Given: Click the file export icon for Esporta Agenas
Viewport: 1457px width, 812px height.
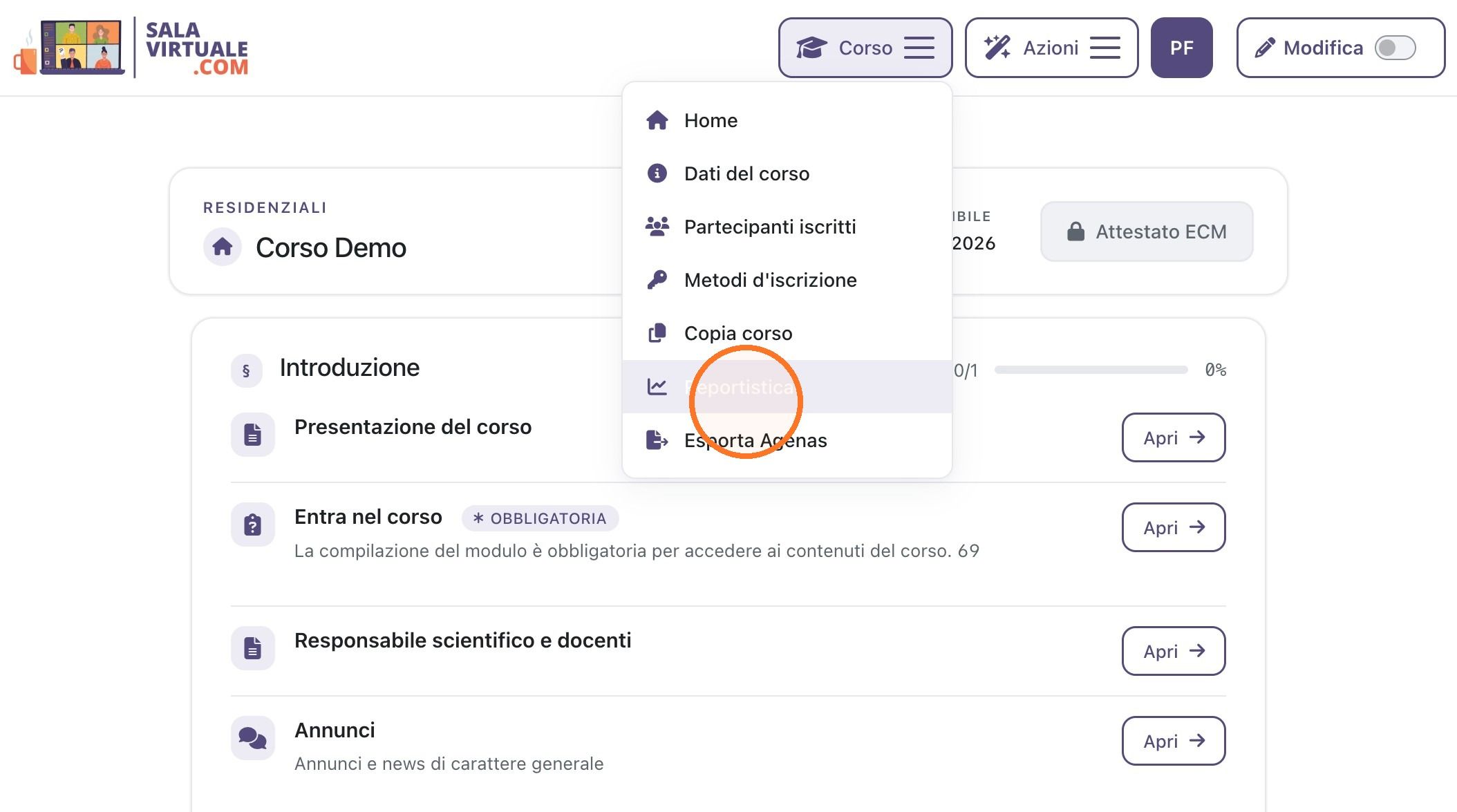Looking at the screenshot, I should (657, 440).
